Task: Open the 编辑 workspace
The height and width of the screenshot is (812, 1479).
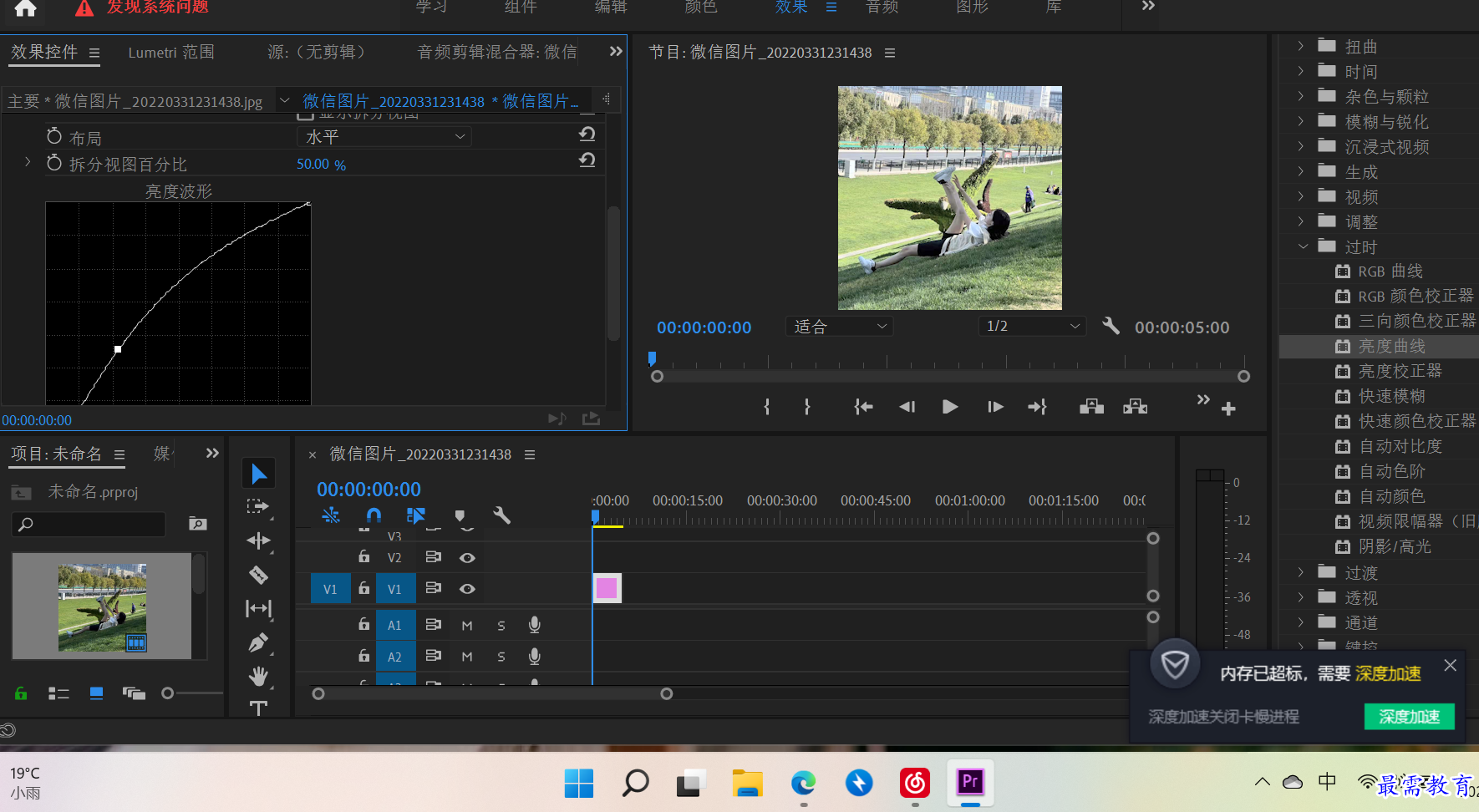Action: tap(611, 7)
